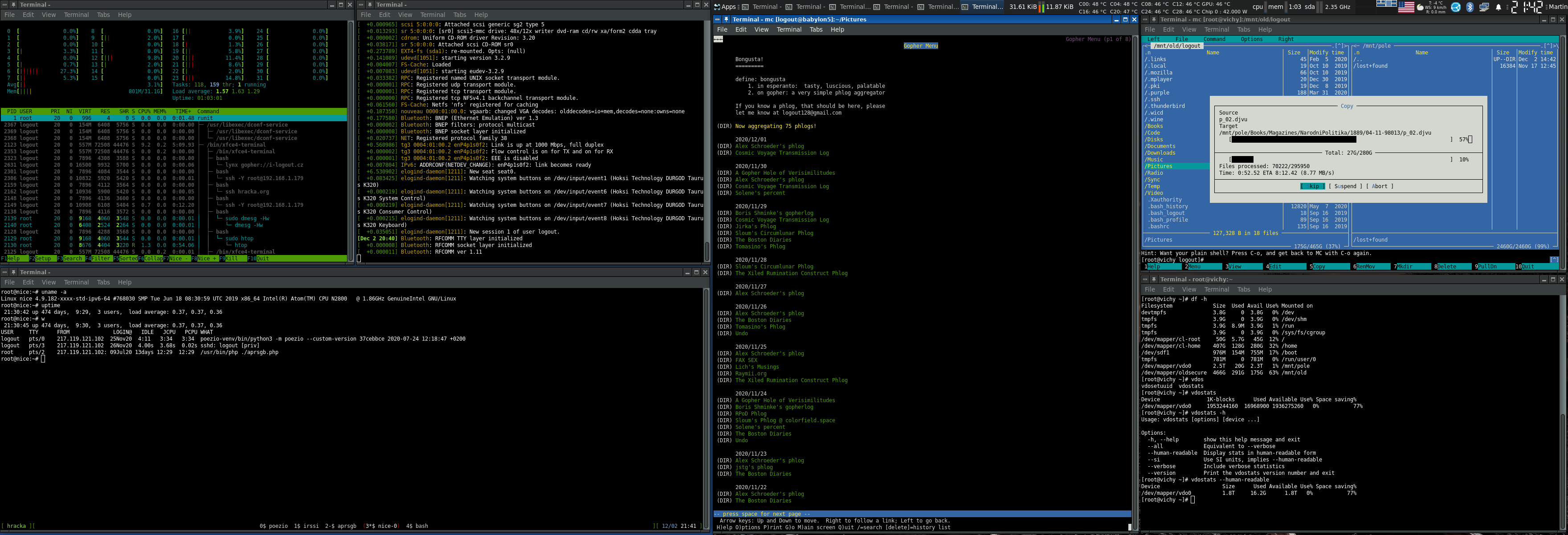Click the weather moon icon in panel
Screen dimensions: 1568x535
(x=1420, y=7)
